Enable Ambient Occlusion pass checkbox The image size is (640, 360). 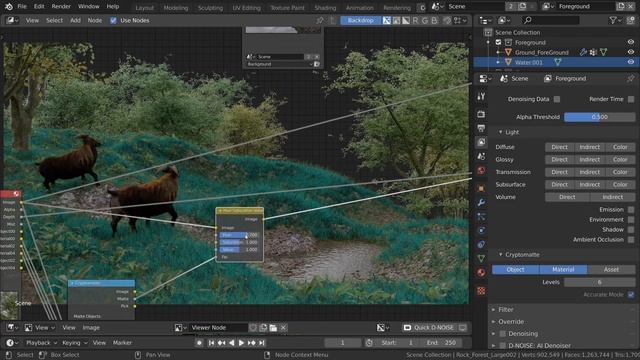[x=631, y=240]
